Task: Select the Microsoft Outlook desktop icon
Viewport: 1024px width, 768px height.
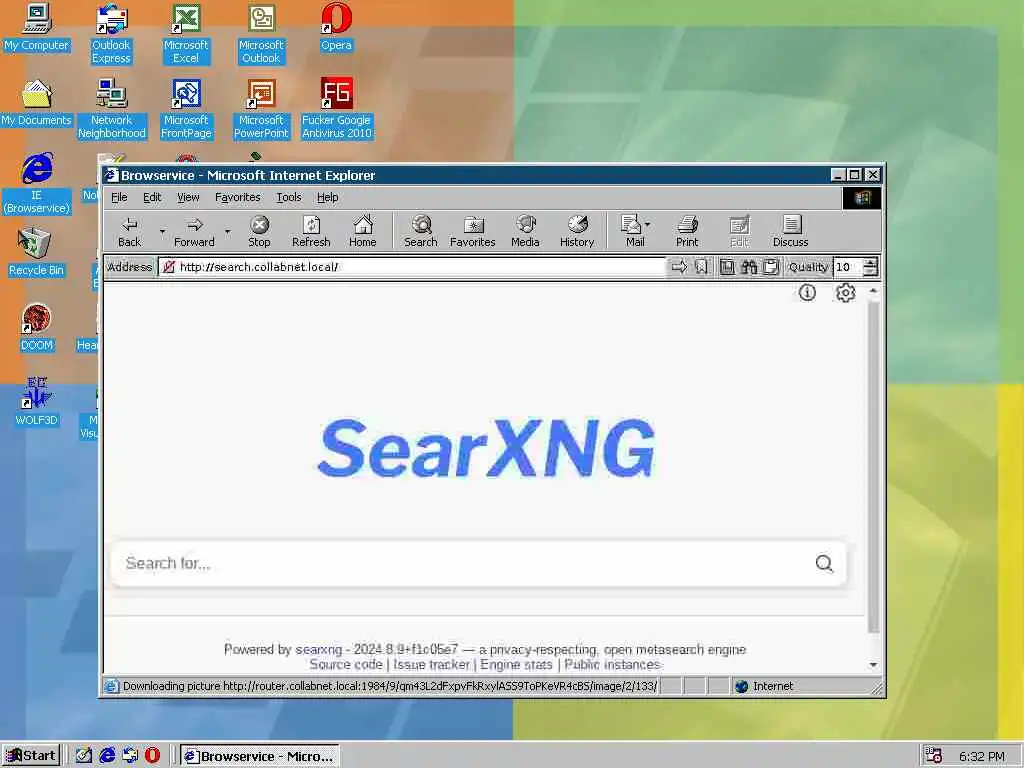Action: point(261,34)
